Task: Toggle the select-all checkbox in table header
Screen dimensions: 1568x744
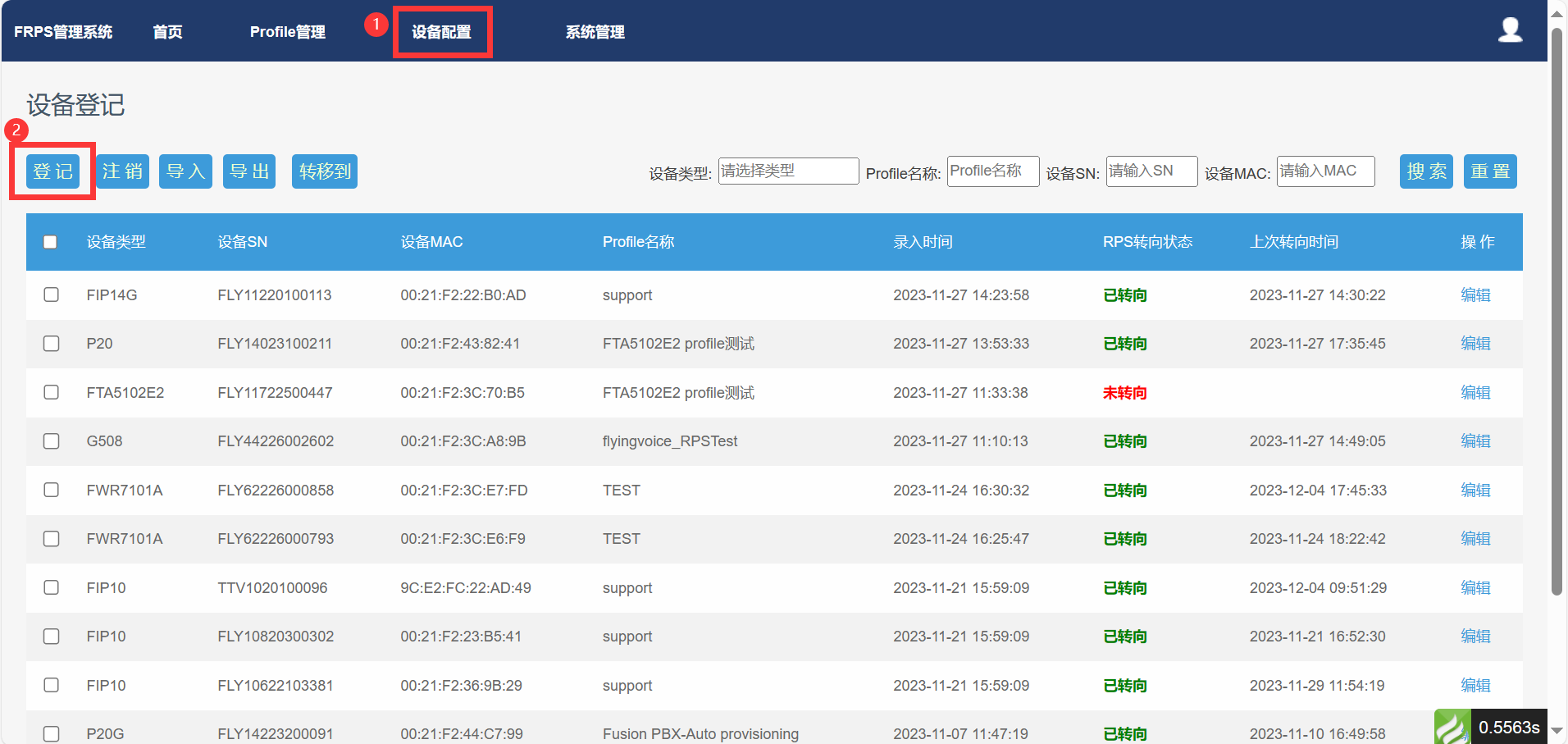Action: [x=50, y=242]
